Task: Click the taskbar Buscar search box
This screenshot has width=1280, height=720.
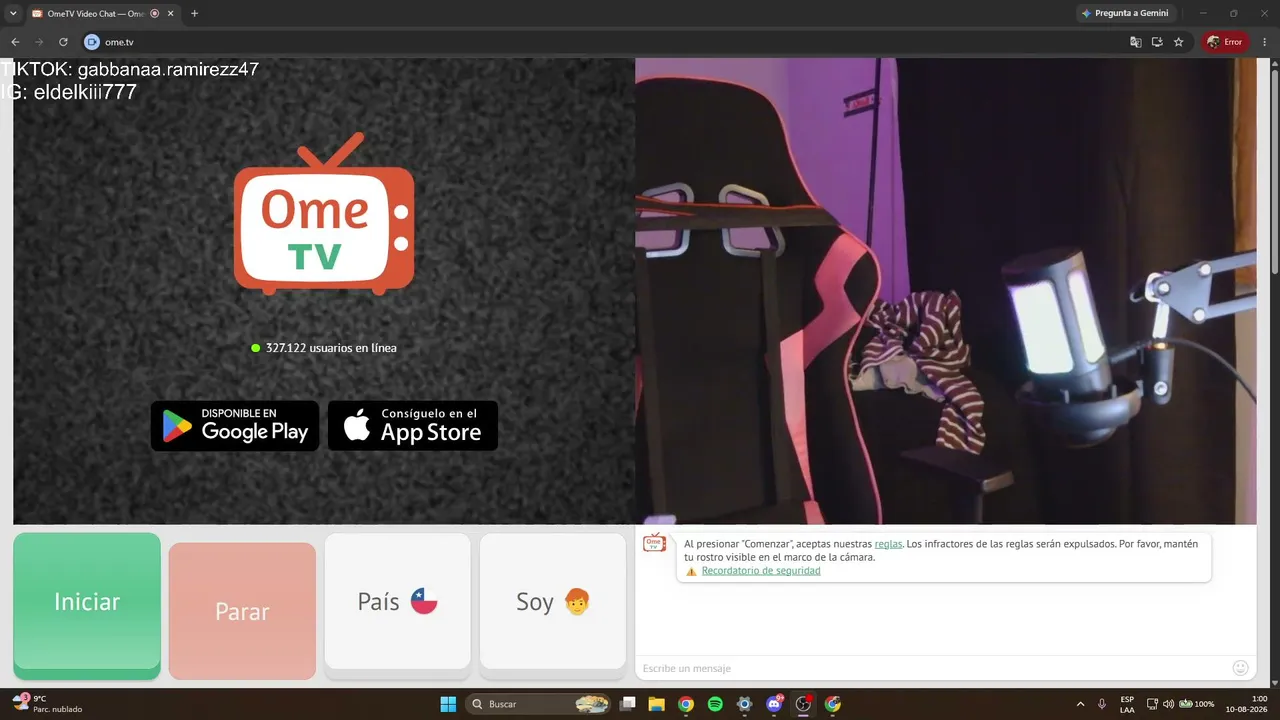Action: 539,704
